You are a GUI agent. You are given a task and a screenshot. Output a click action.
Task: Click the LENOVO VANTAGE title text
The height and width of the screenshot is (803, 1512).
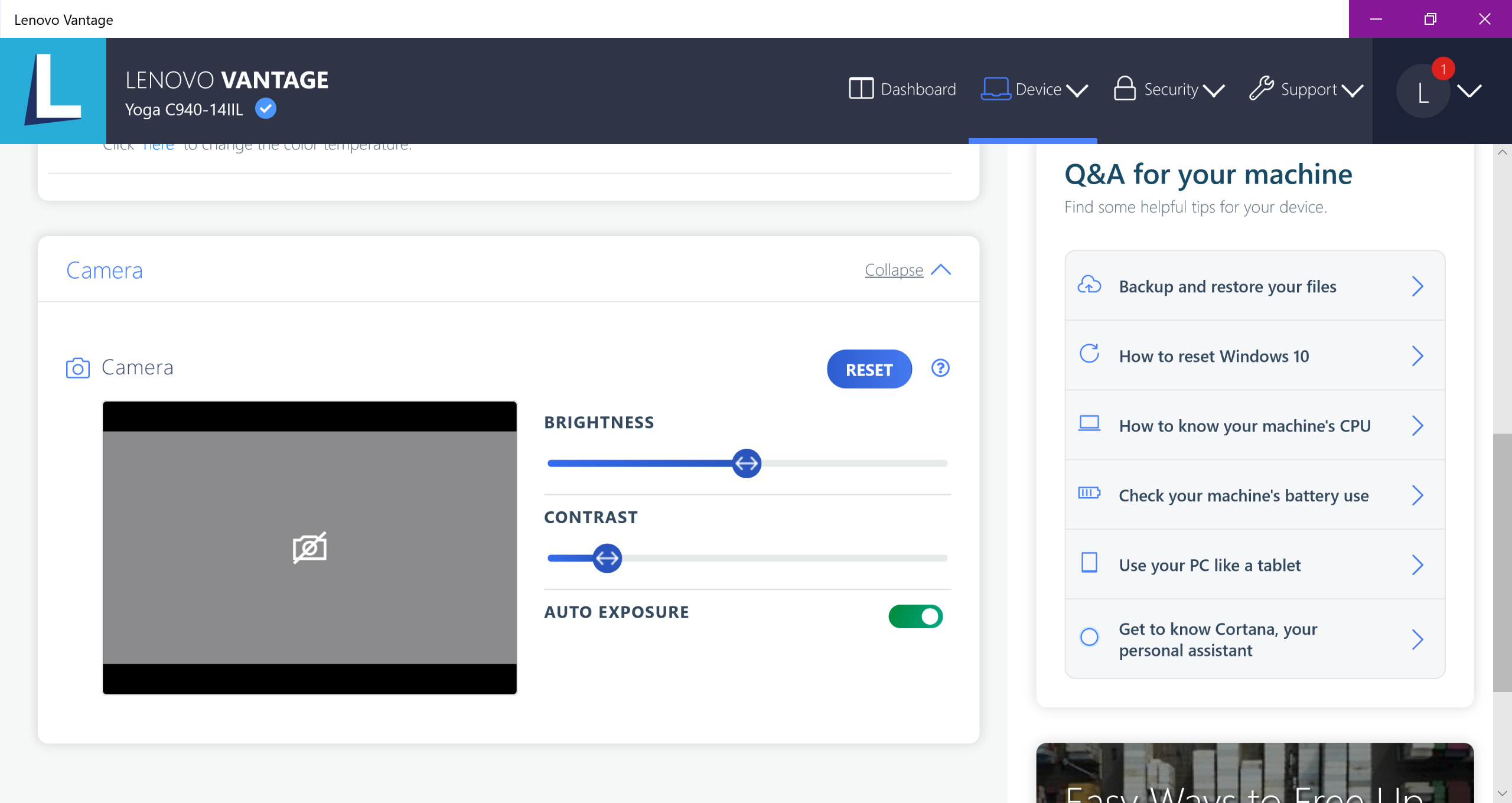point(227,80)
